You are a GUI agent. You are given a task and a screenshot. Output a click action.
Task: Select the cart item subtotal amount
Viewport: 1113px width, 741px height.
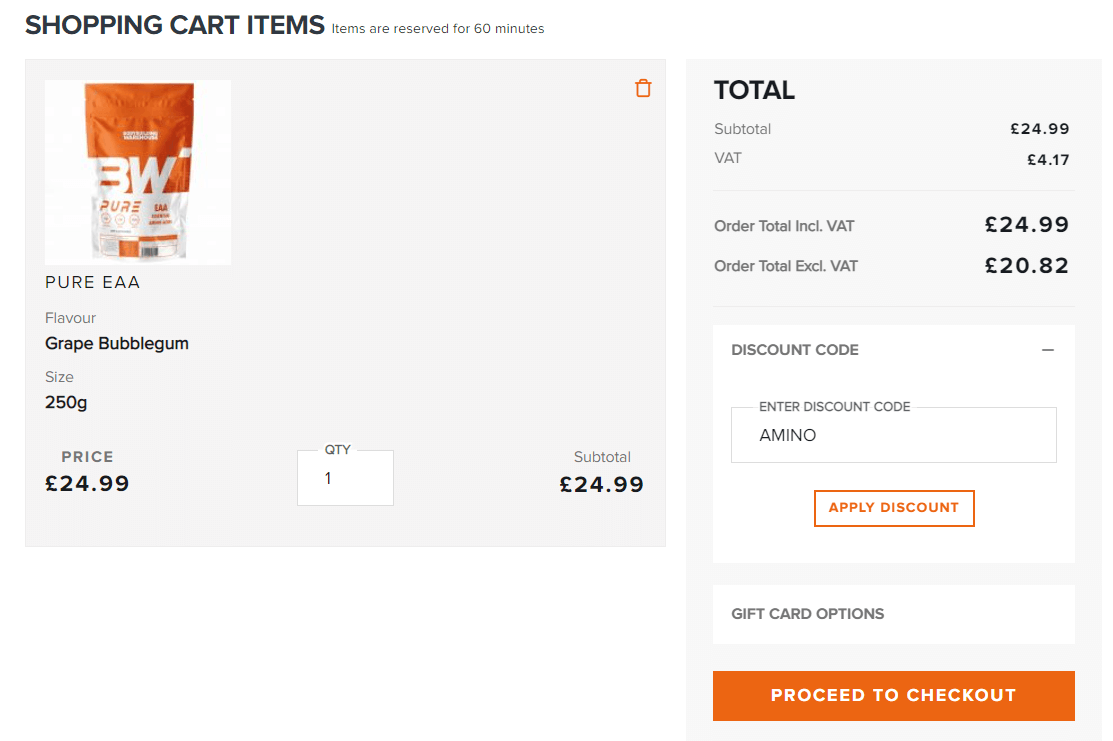601,484
